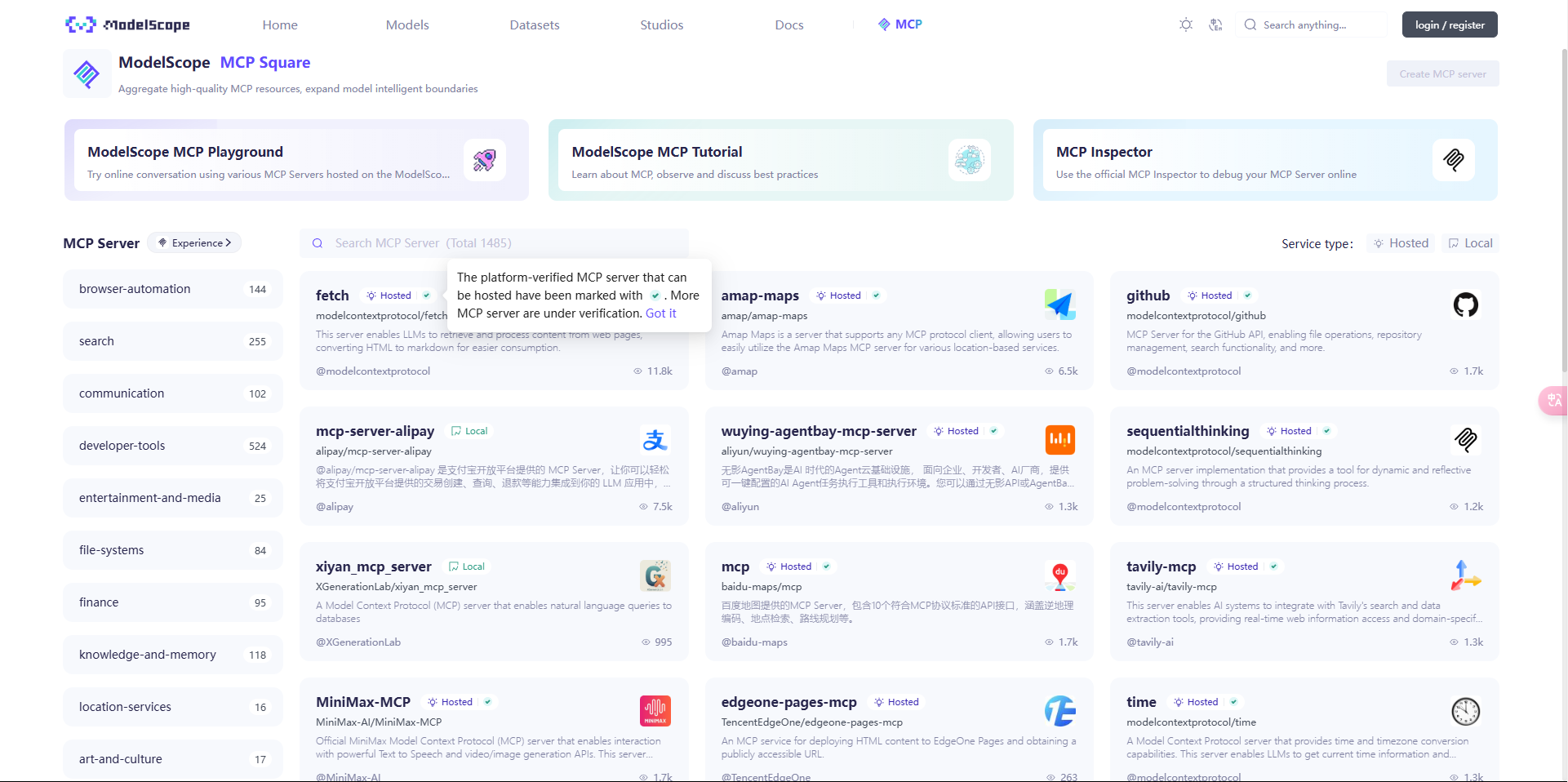Click the Alipay logo icon
Image resolution: width=1568 pixels, height=782 pixels.
pyautogui.click(x=655, y=440)
